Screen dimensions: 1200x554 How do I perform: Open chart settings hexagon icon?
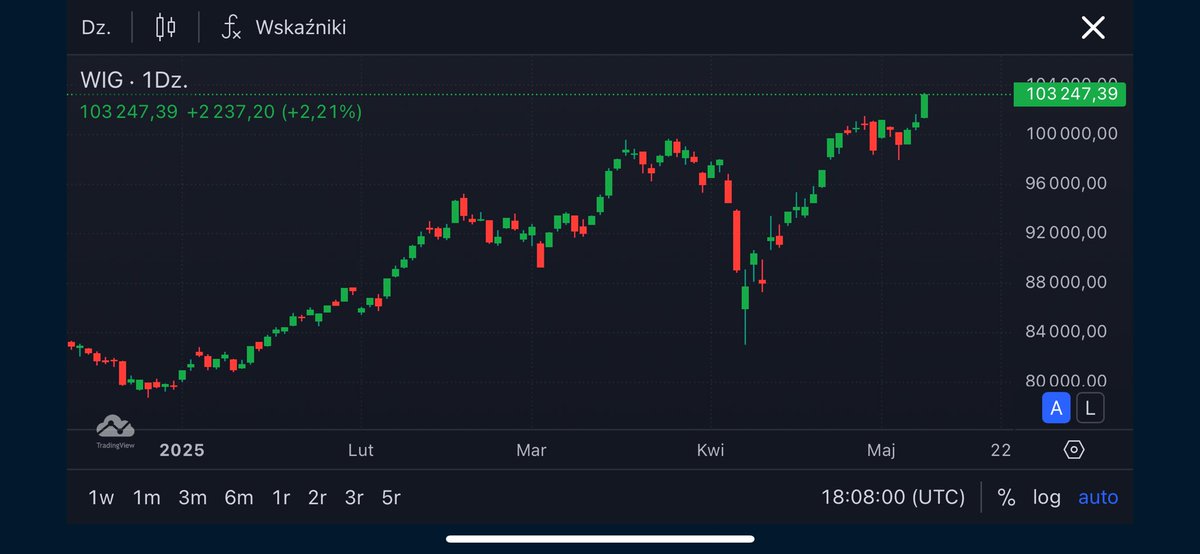click(x=1074, y=450)
